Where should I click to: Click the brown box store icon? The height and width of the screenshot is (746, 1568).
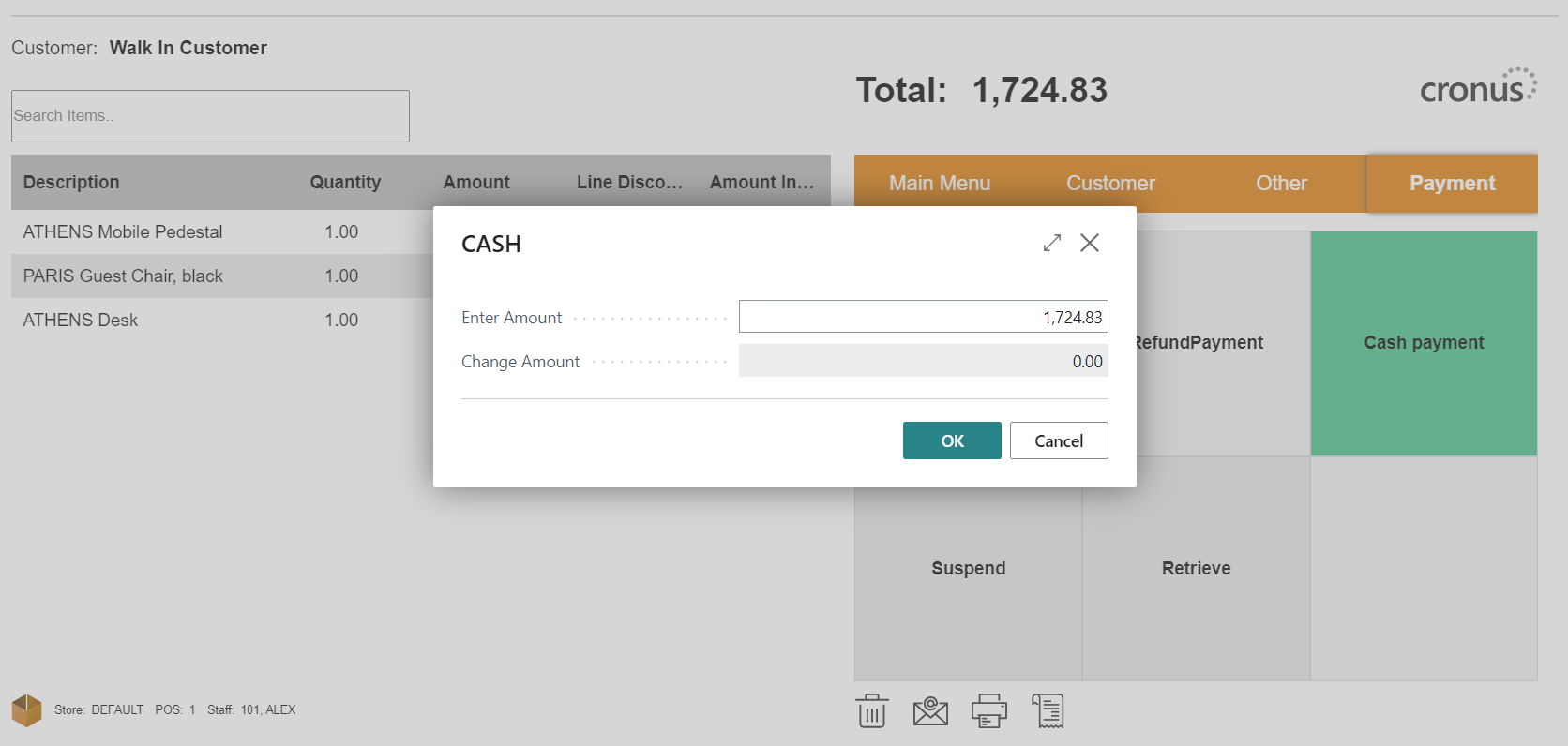click(x=26, y=710)
